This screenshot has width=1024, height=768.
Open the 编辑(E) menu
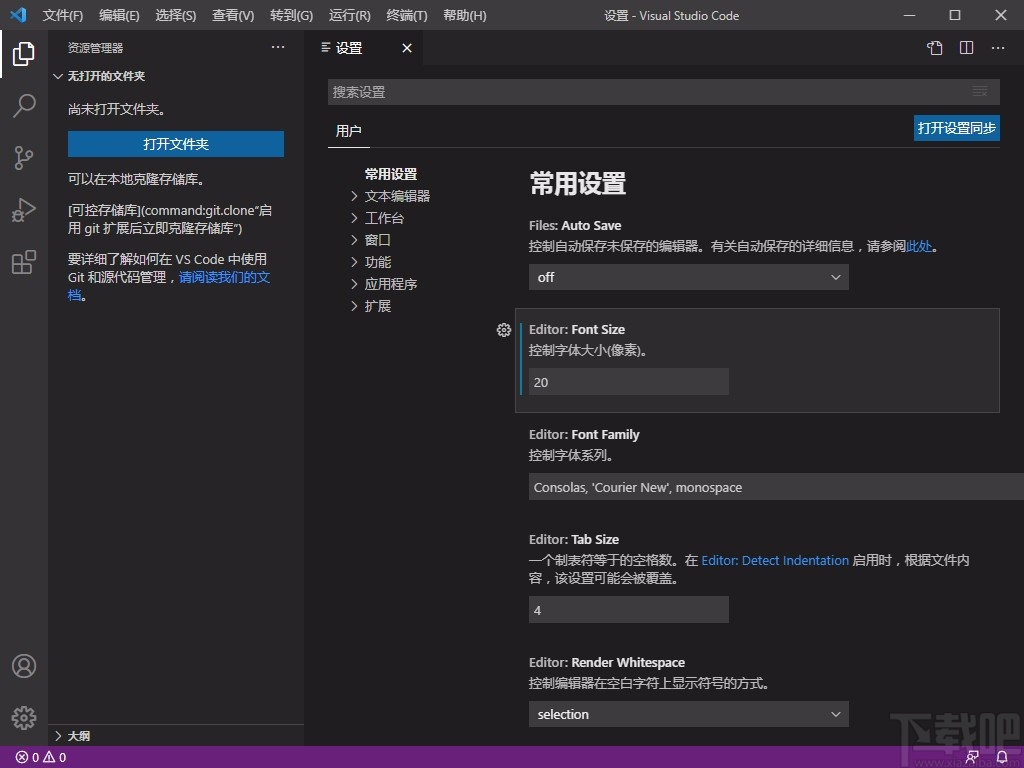coord(120,15)
